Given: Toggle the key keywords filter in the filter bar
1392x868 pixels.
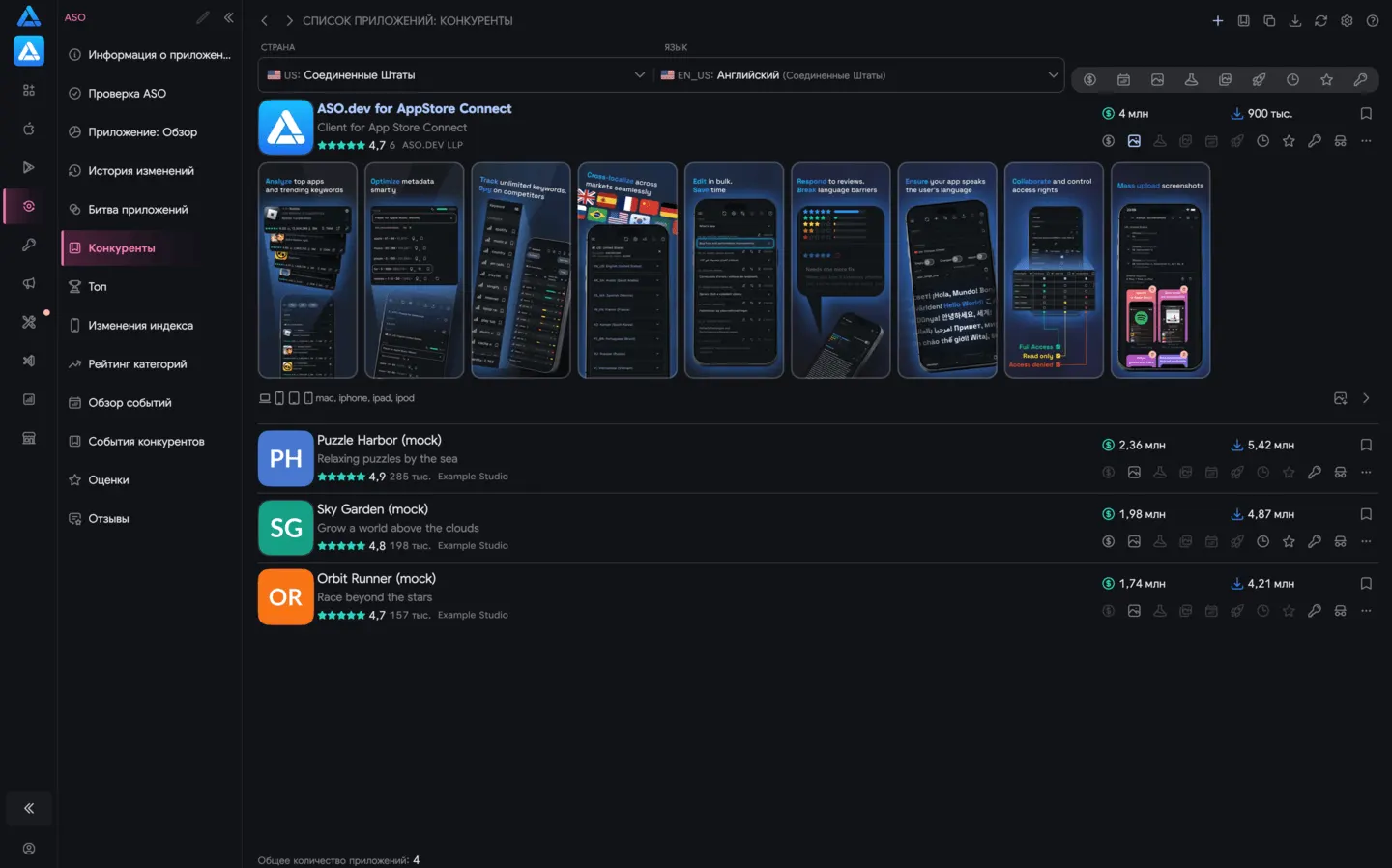Looking at the screenshot, I should pyautogui.click(x=1360, y=79).
